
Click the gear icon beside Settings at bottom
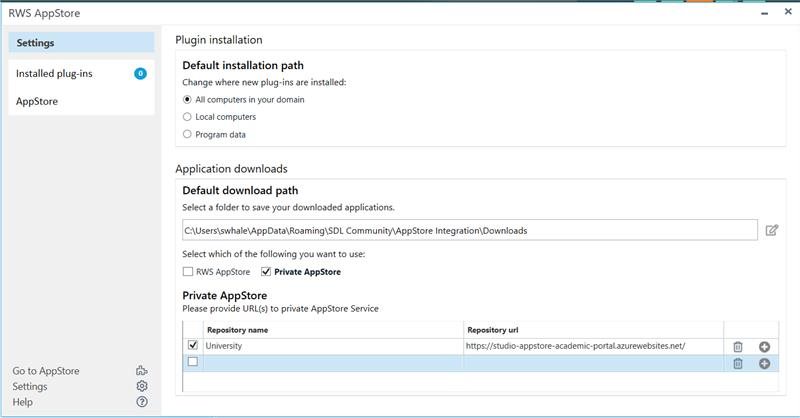[x=142, y=386]
